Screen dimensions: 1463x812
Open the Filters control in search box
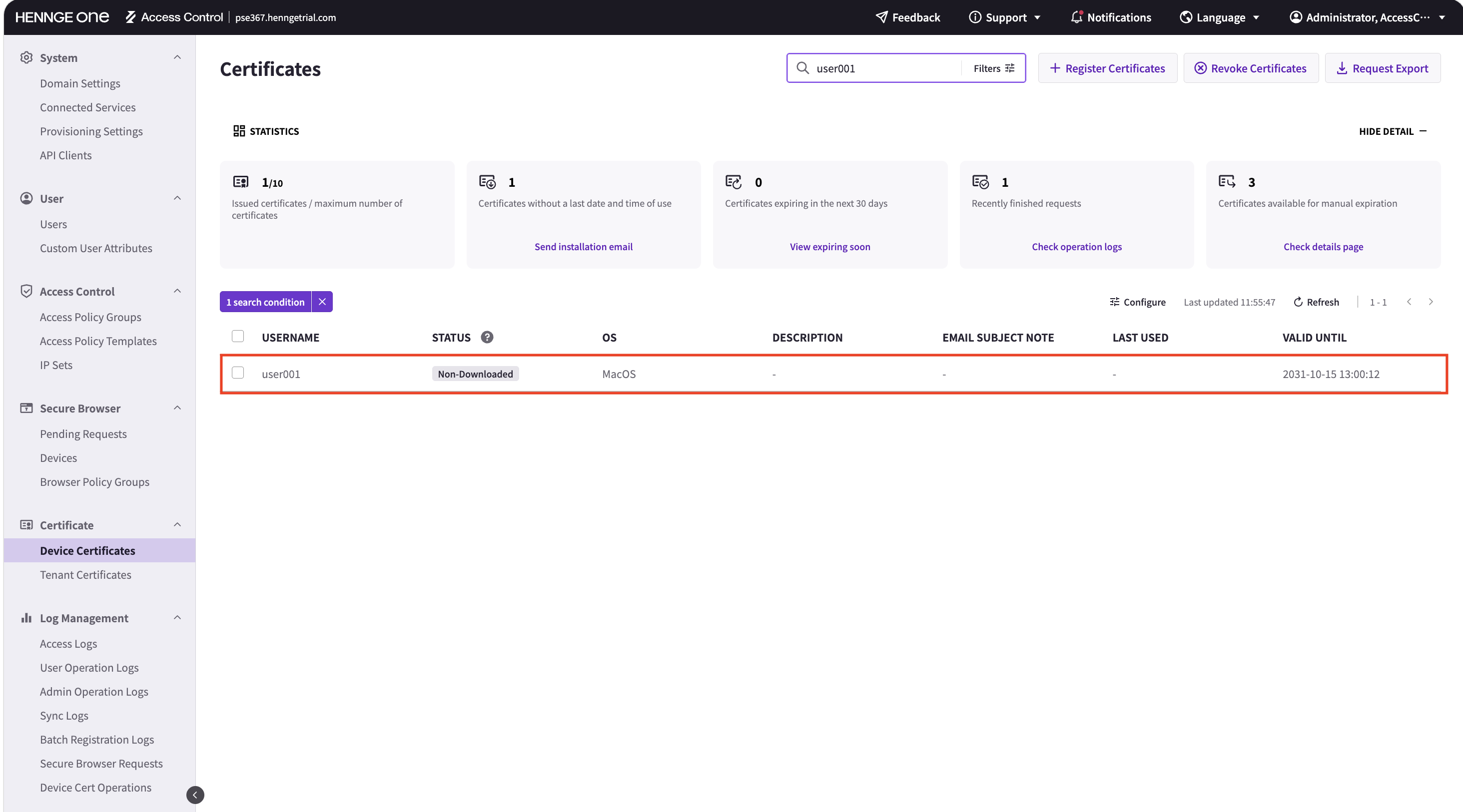[x=994, y=68]
